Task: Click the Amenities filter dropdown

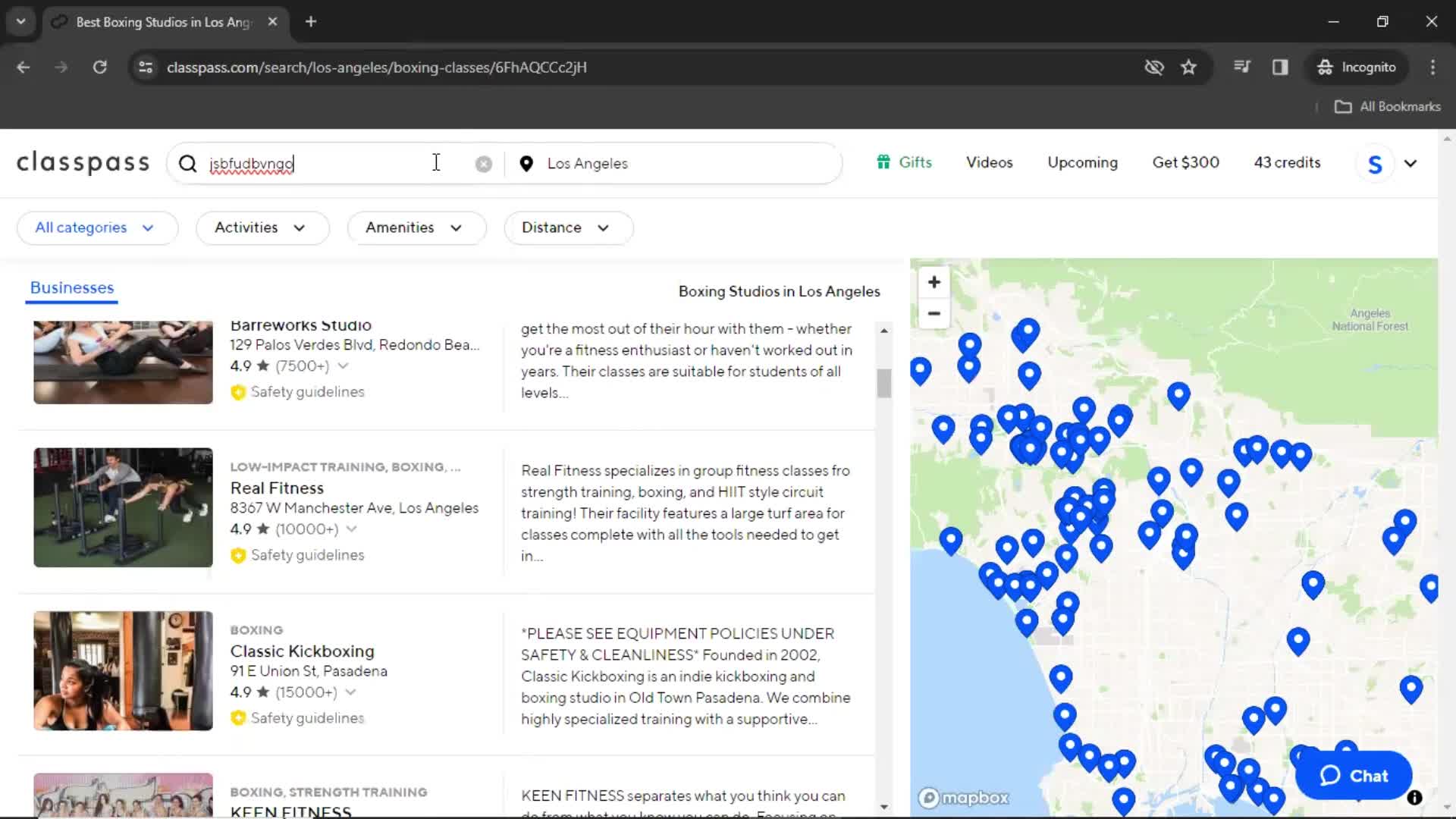Action: (413, 227)
